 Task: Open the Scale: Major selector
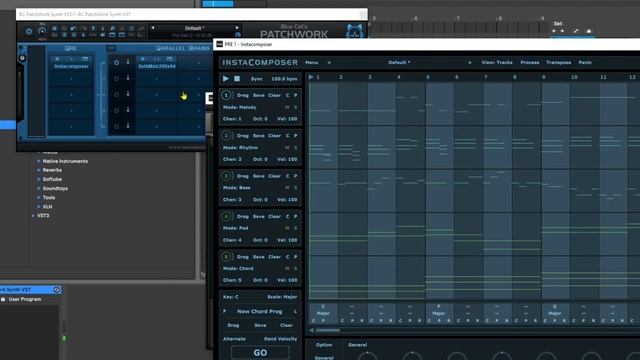pyautogui.click(x=282, y=297)
